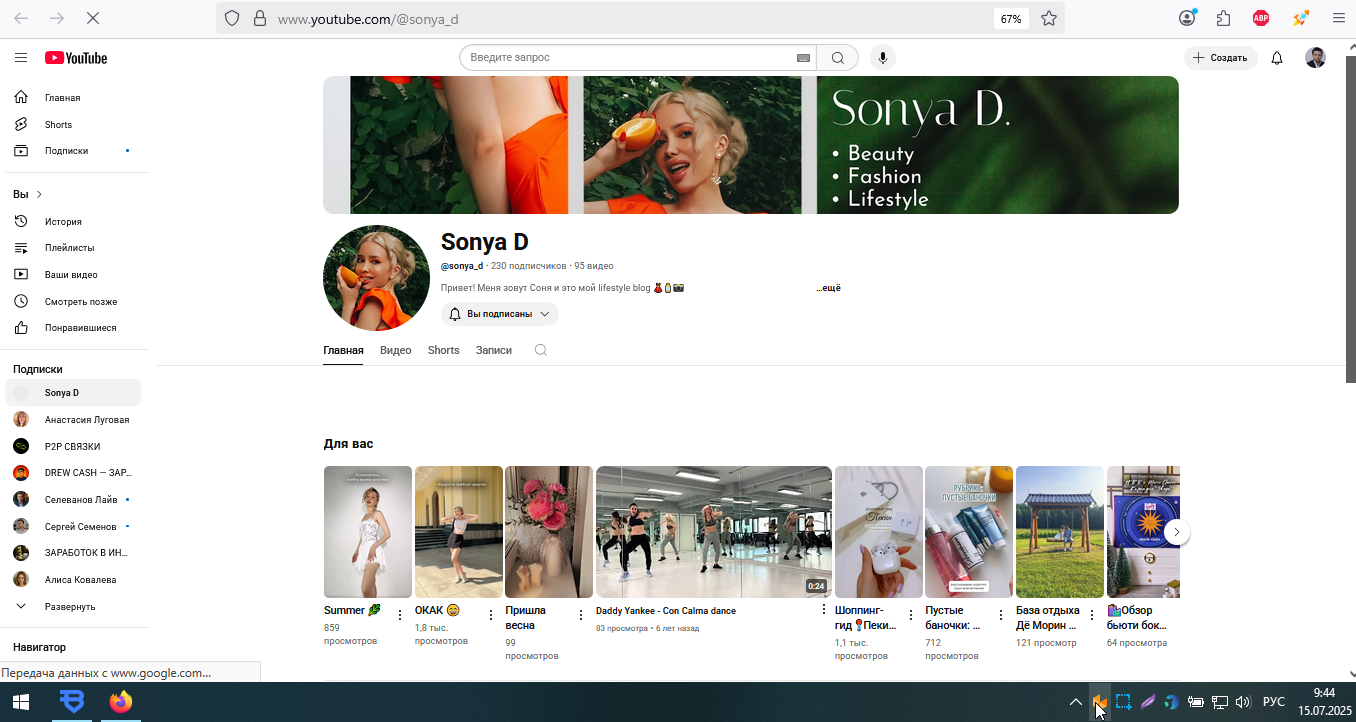
Task: Bookmark this page with the star icon
Action: [1049, 18]
